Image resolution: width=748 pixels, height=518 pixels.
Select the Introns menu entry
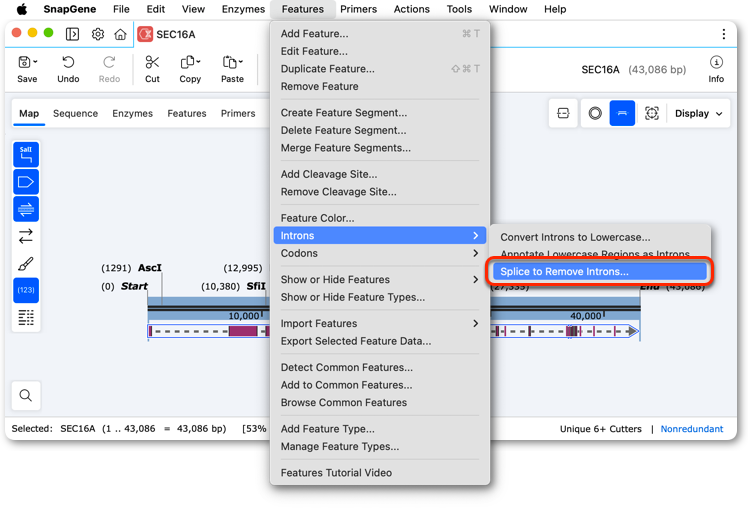[380, 236]
